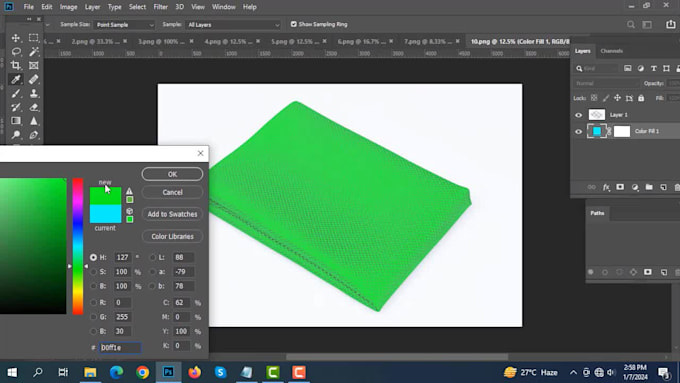680x383 pixels.
Task: Open the tool preset picker arrow
Action: point(47,25)
